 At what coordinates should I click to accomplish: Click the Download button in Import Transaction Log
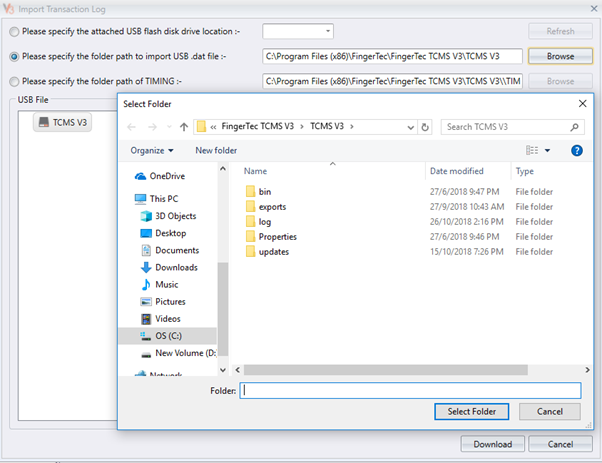click(x=493, y=444)
